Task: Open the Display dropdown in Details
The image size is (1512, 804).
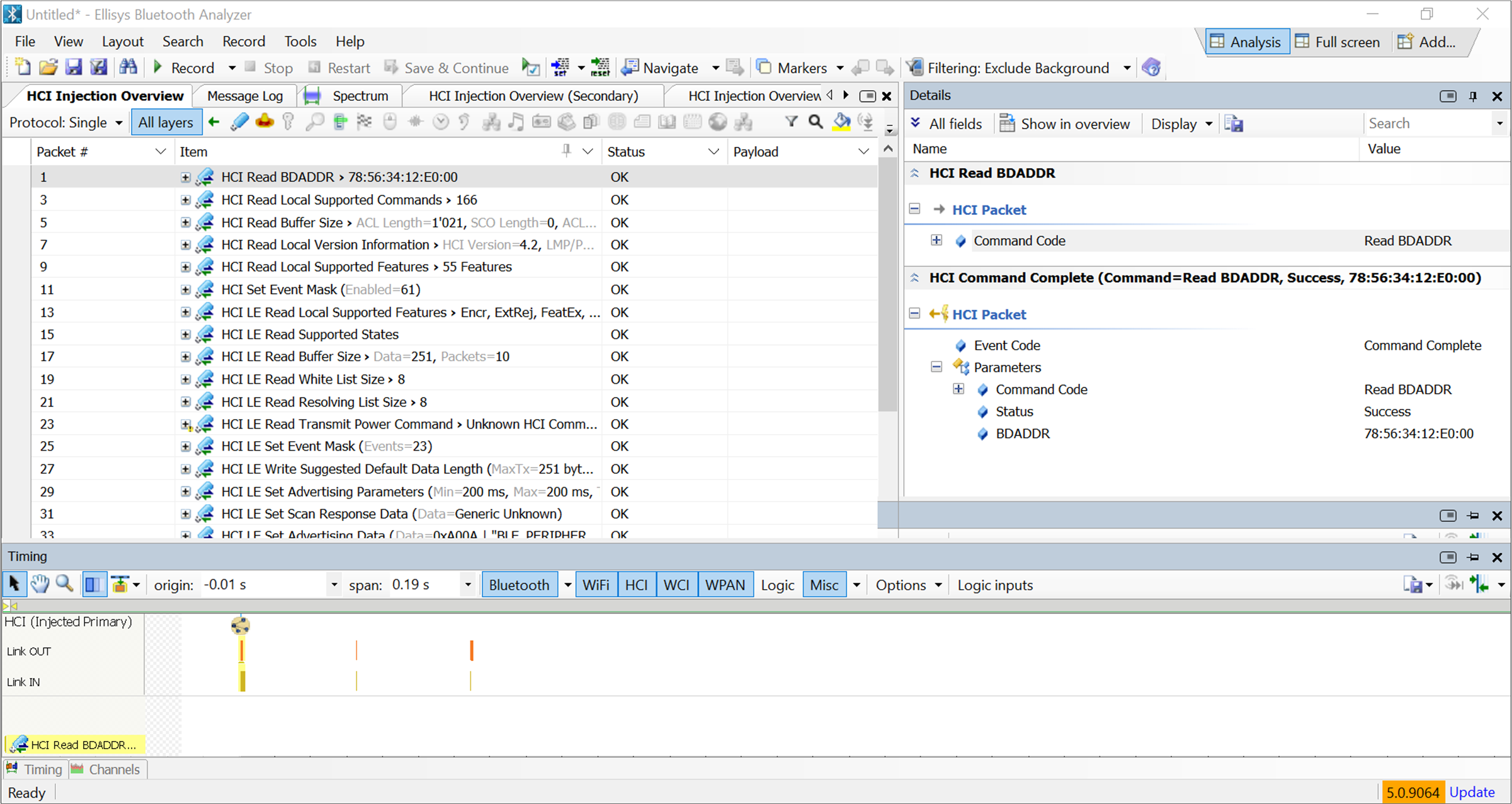Action: coord(1181,124)
